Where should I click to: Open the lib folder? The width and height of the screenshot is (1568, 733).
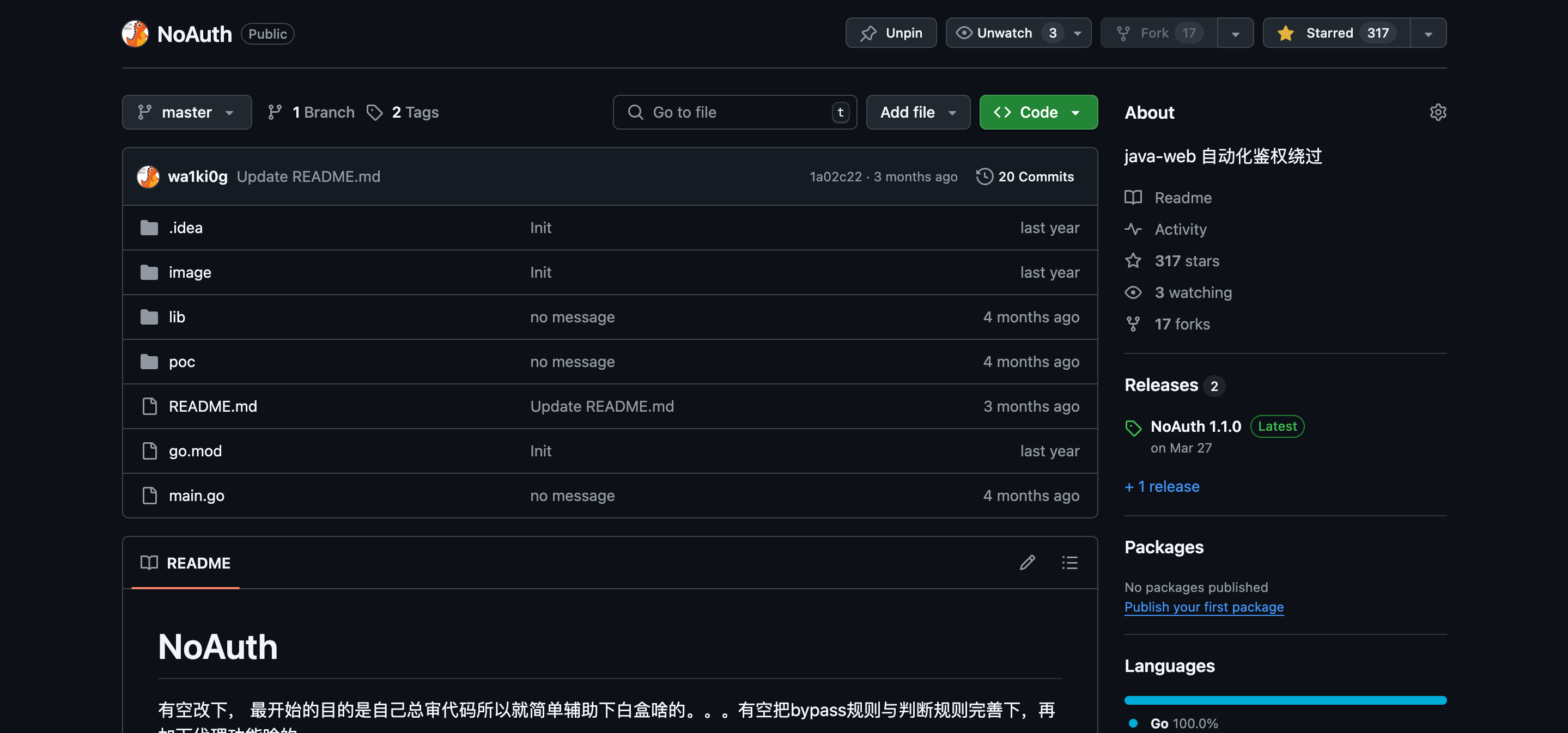tap(177, 317)
